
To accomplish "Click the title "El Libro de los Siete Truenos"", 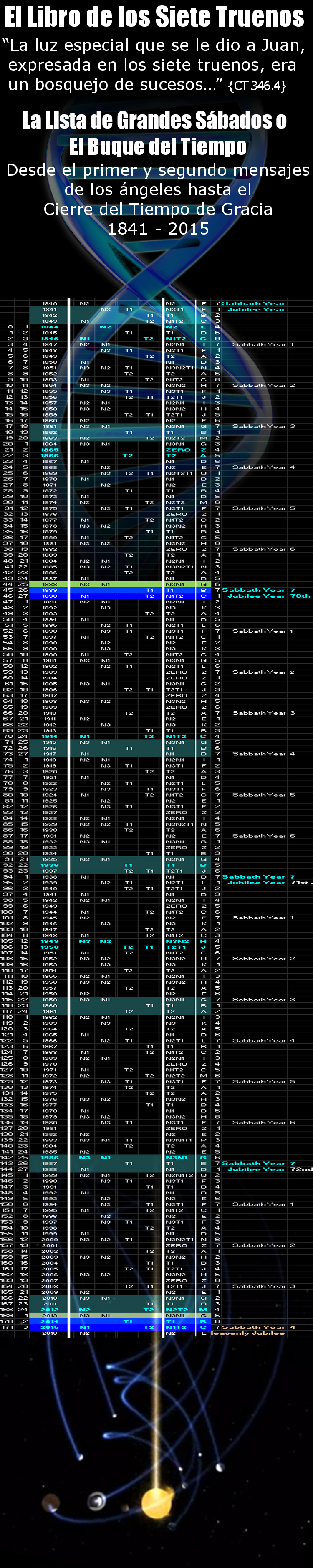I will click(x=155, y=17).
